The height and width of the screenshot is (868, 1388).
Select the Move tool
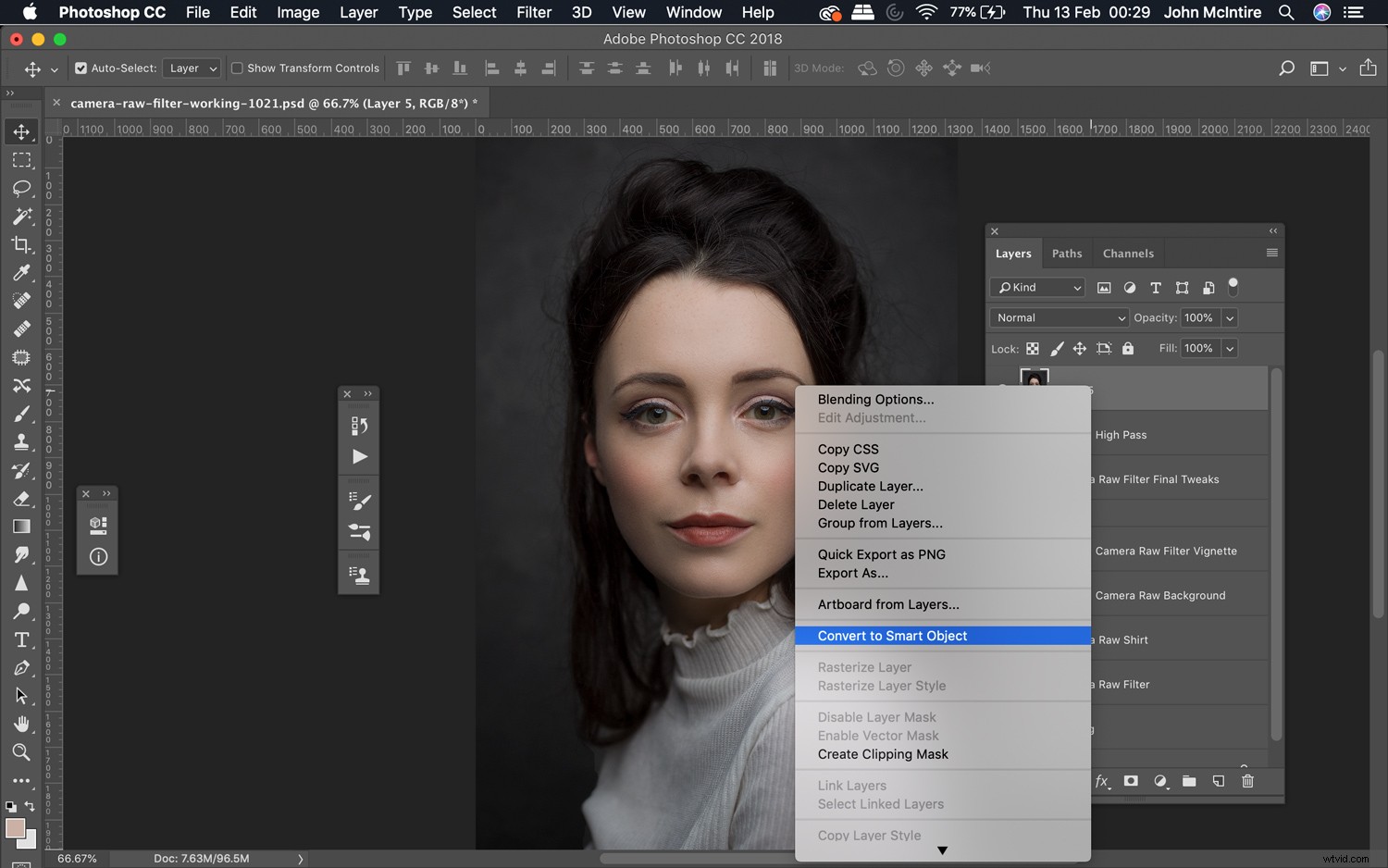(22, 131)
